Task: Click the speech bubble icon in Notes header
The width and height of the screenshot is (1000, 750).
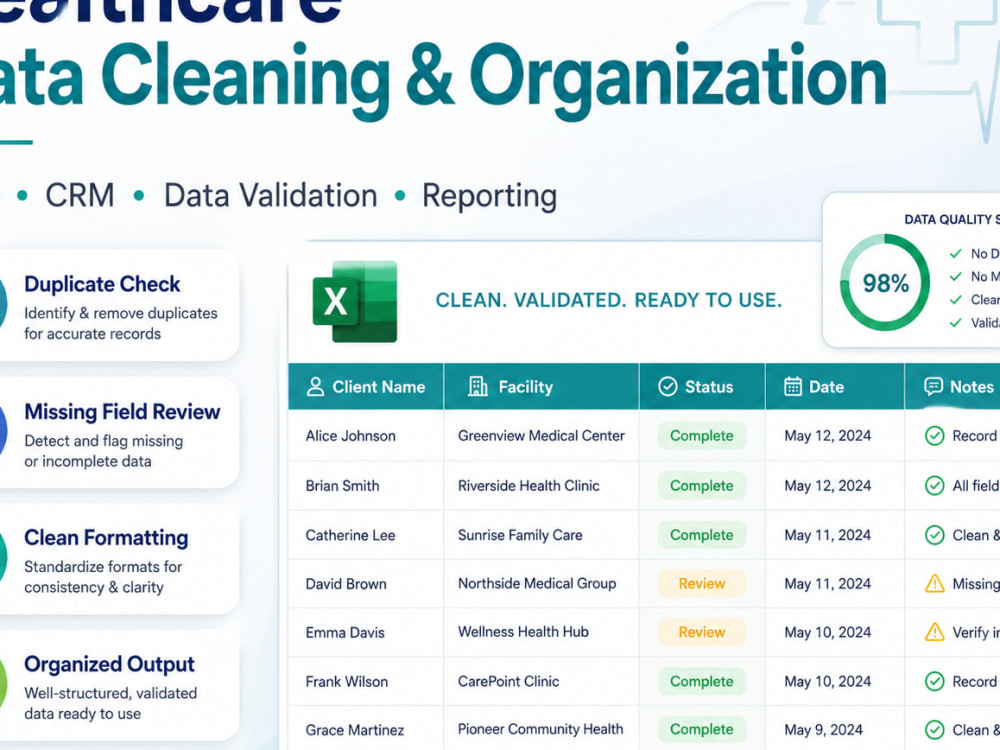Action: 933,386
